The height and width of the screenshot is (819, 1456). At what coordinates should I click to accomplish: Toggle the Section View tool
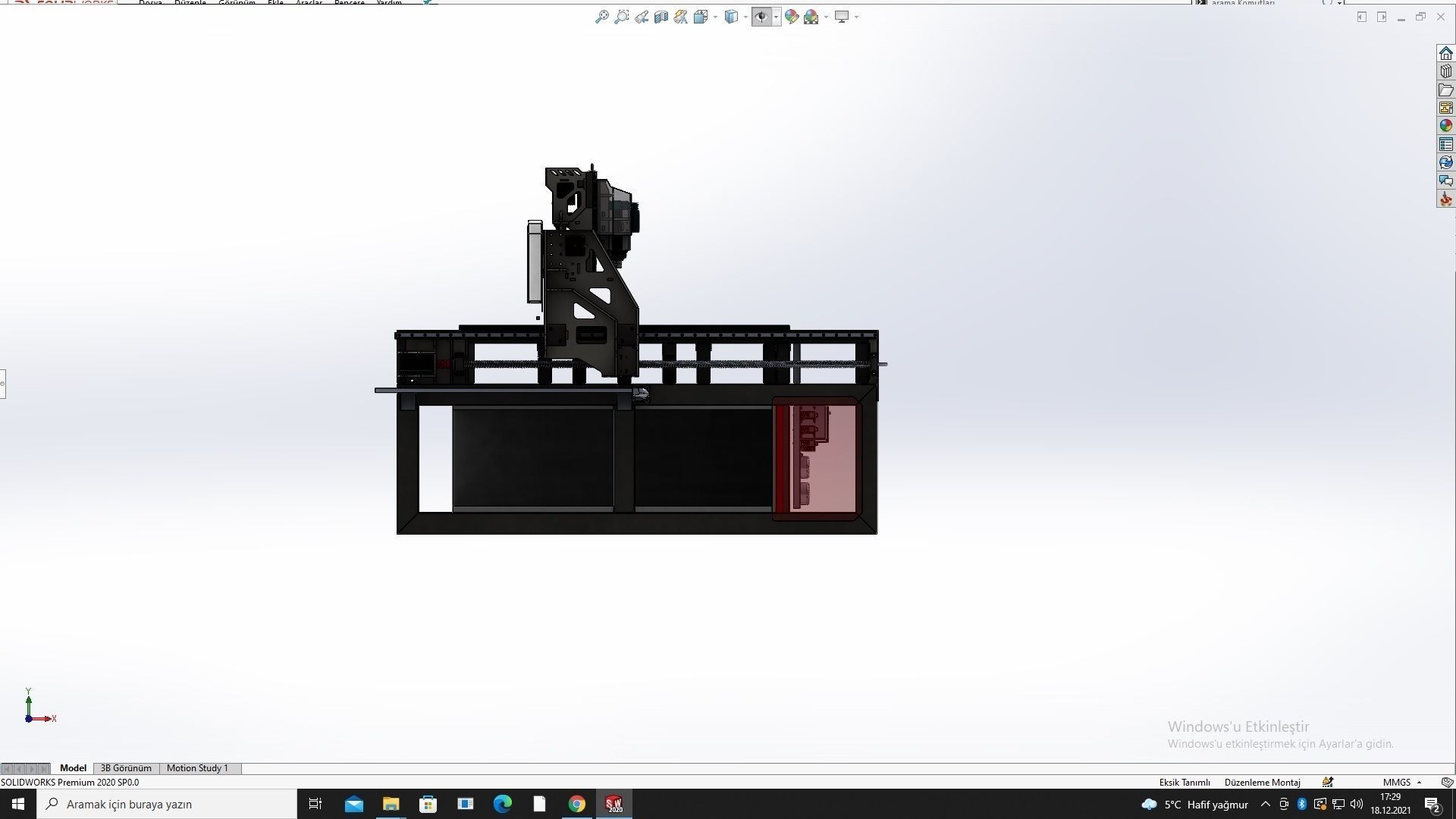(661, 17)
